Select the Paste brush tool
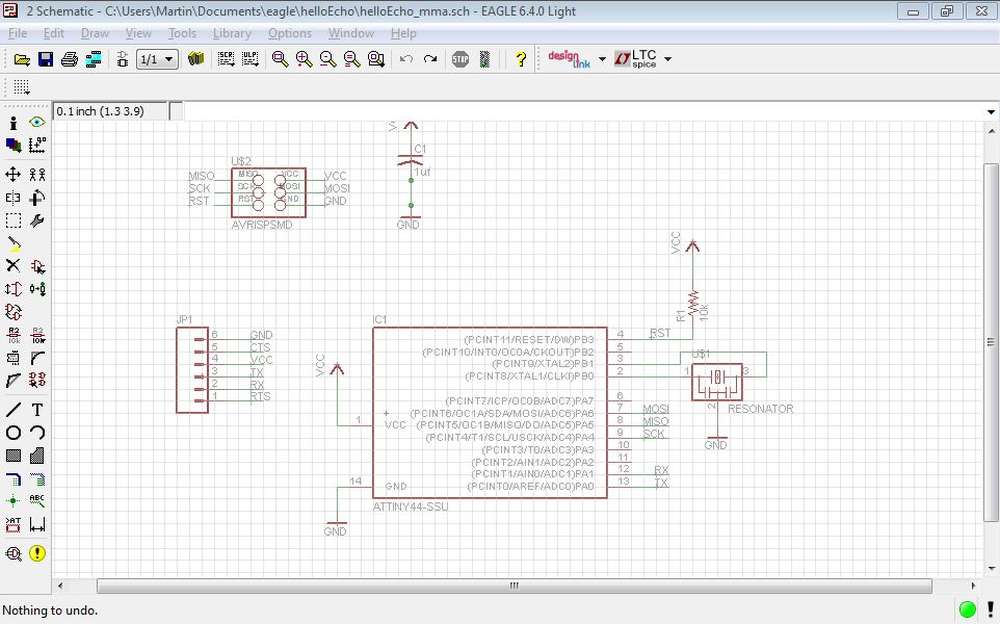Image resolution: width=1000 pixels, height=624 pixels. pos(13,244)
